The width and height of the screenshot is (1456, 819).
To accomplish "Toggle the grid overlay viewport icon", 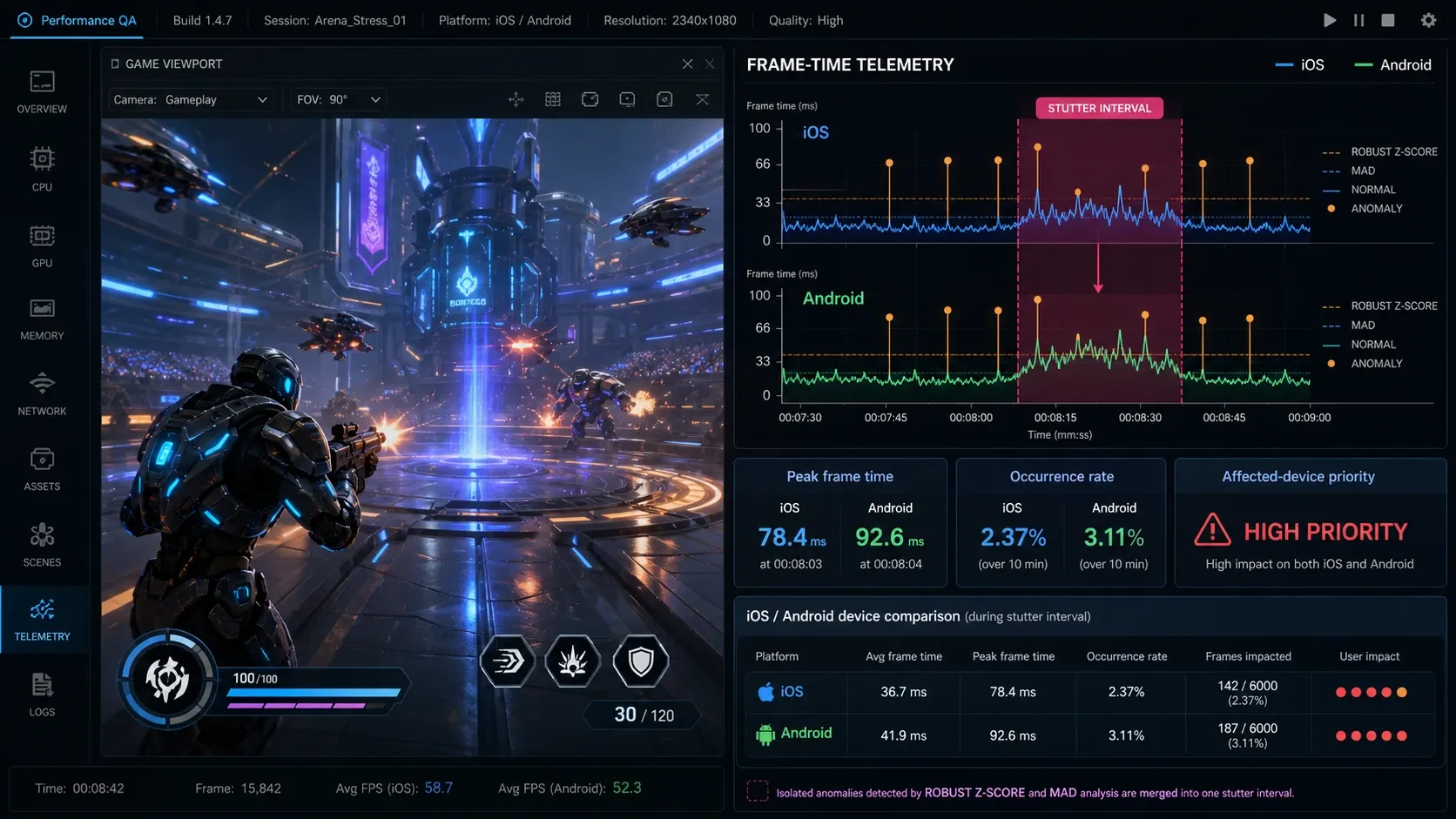I will pyautogui.click(x=553, y=99).
